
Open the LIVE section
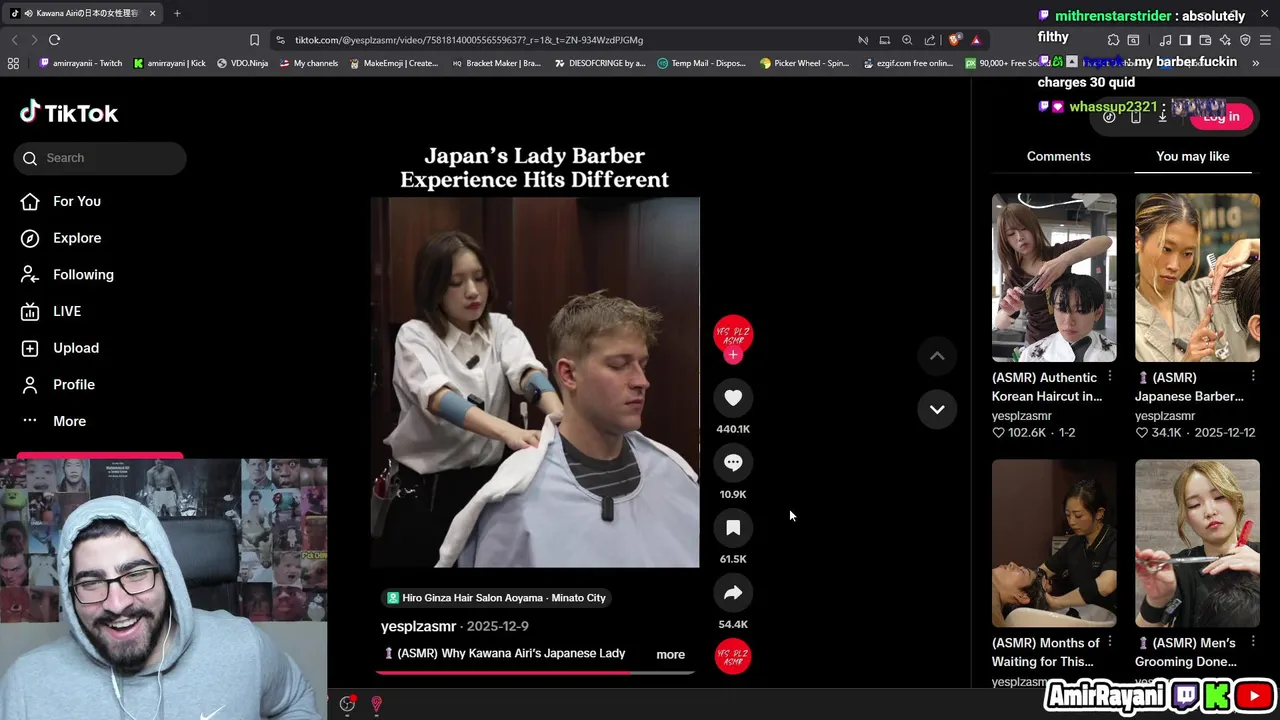(x=51, y=311)
